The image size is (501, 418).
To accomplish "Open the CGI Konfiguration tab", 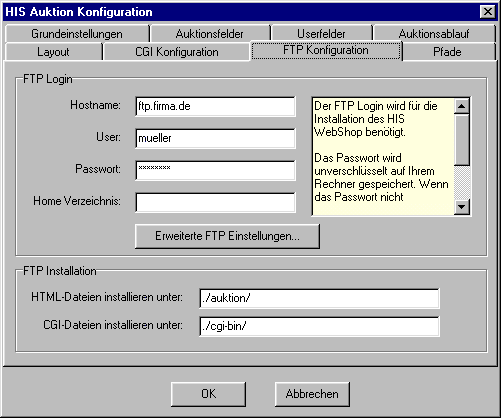I will 177,52.
